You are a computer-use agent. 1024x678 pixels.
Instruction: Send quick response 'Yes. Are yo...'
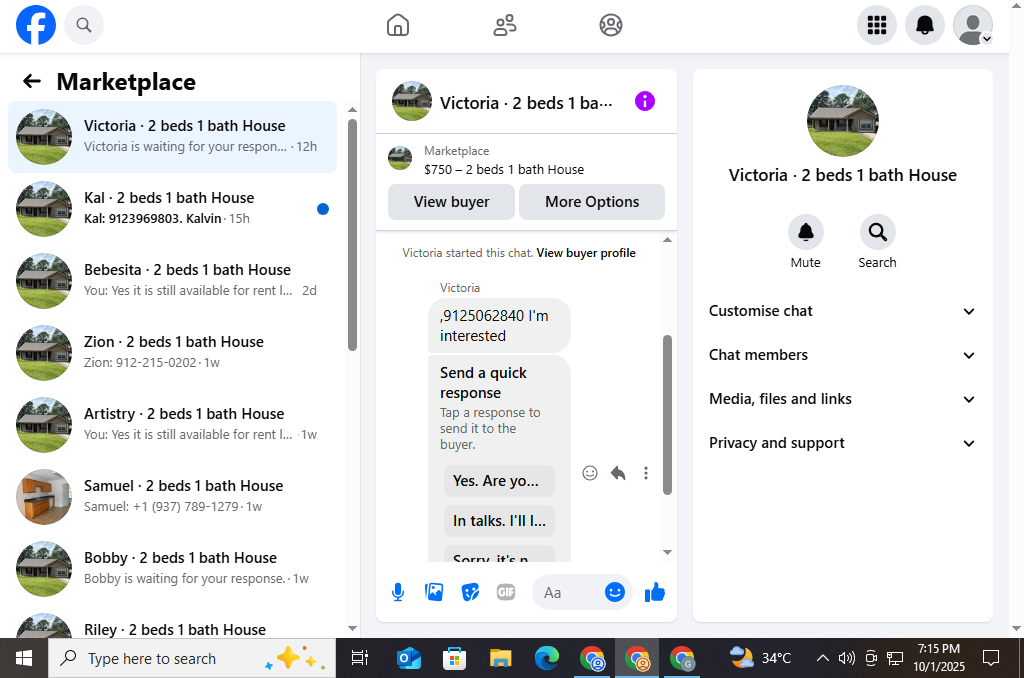(499, 481)
